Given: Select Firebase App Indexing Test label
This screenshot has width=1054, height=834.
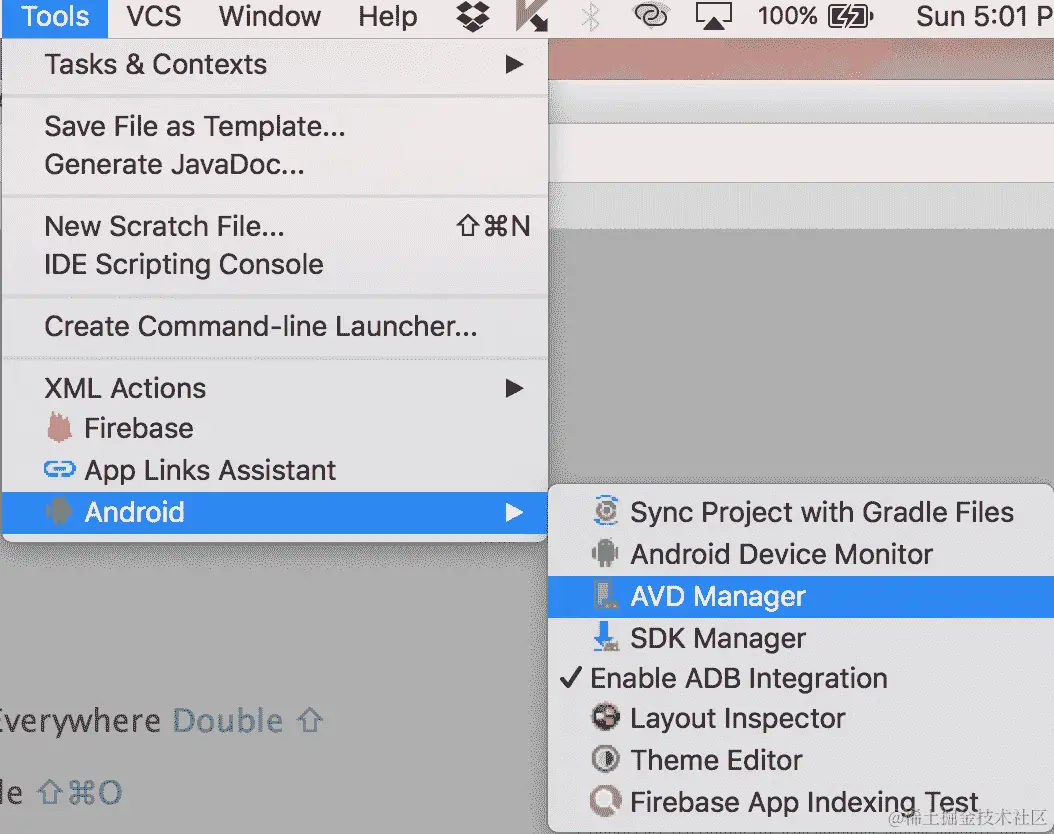Looking at the screenshot, I should pos(804,802).
